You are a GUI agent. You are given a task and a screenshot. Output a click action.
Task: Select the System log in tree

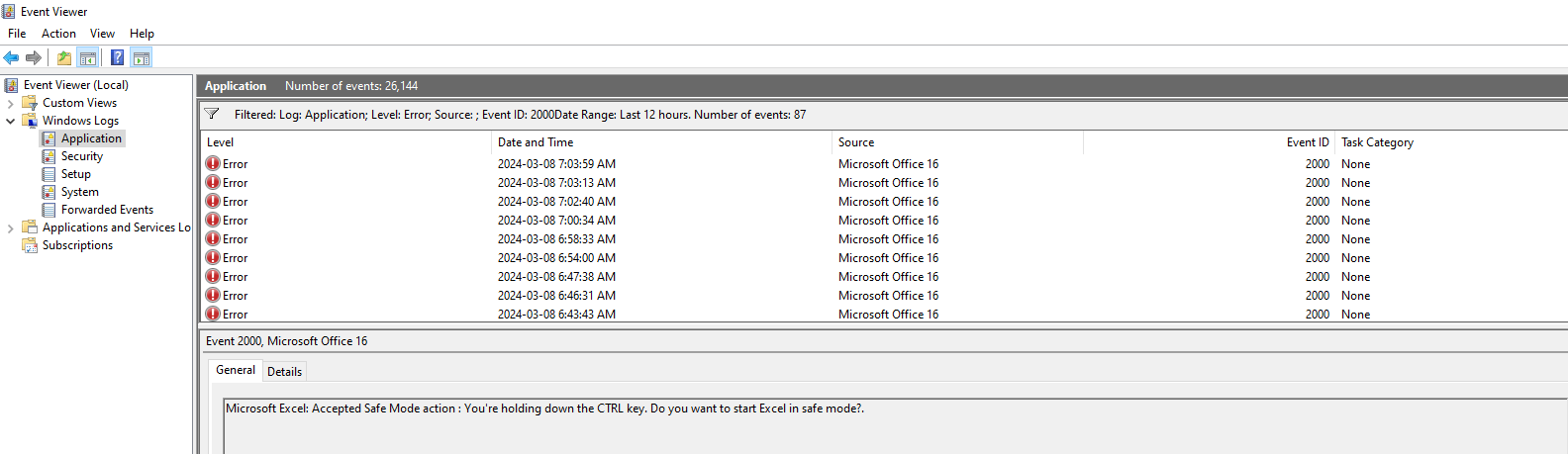[79, 192]
